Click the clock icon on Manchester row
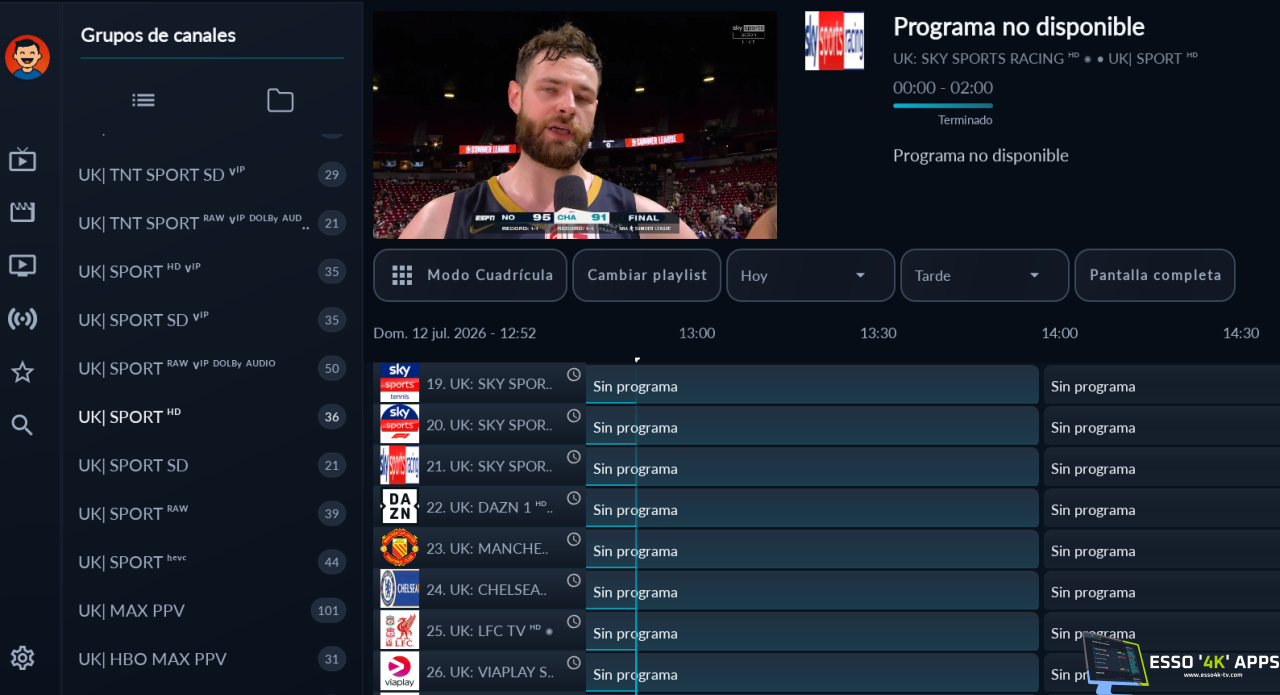The height and width of the screenshot is (695, 1280). tap(574, 539)
